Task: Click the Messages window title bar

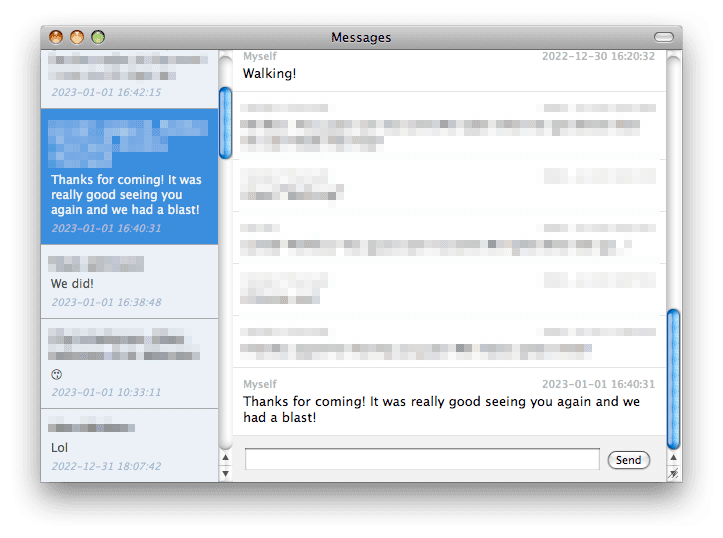Action: pos(361,37)
